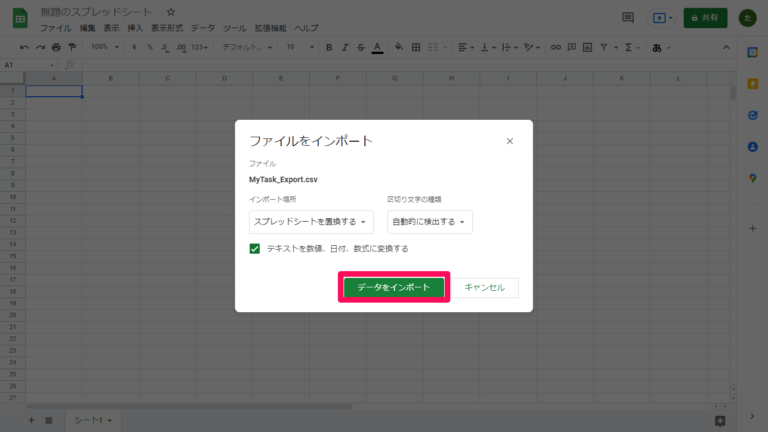The width and height of the screenshot is (768, 432).
Task: Open the デフォルト font dropdown
Action: (247, 48)
